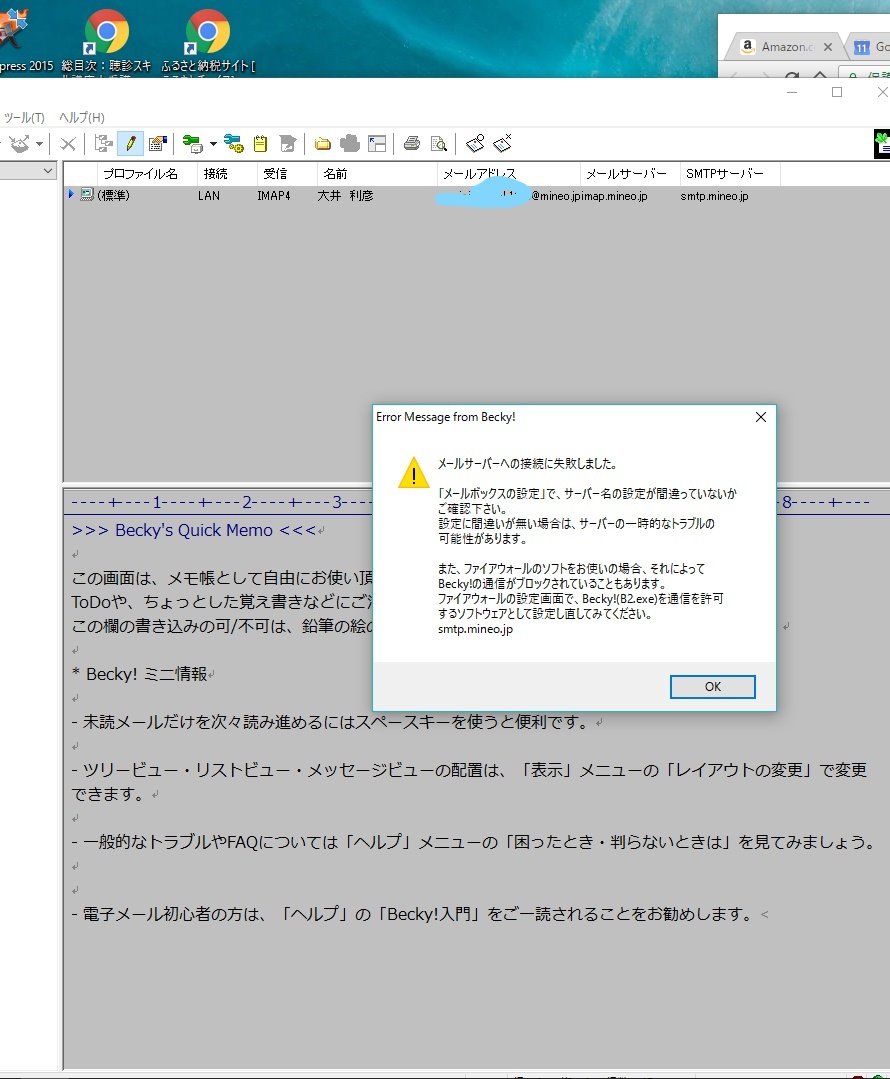Click the SMTPサーバー column header
Viewport: 890px width, 1079px height.
click(724, 174)
